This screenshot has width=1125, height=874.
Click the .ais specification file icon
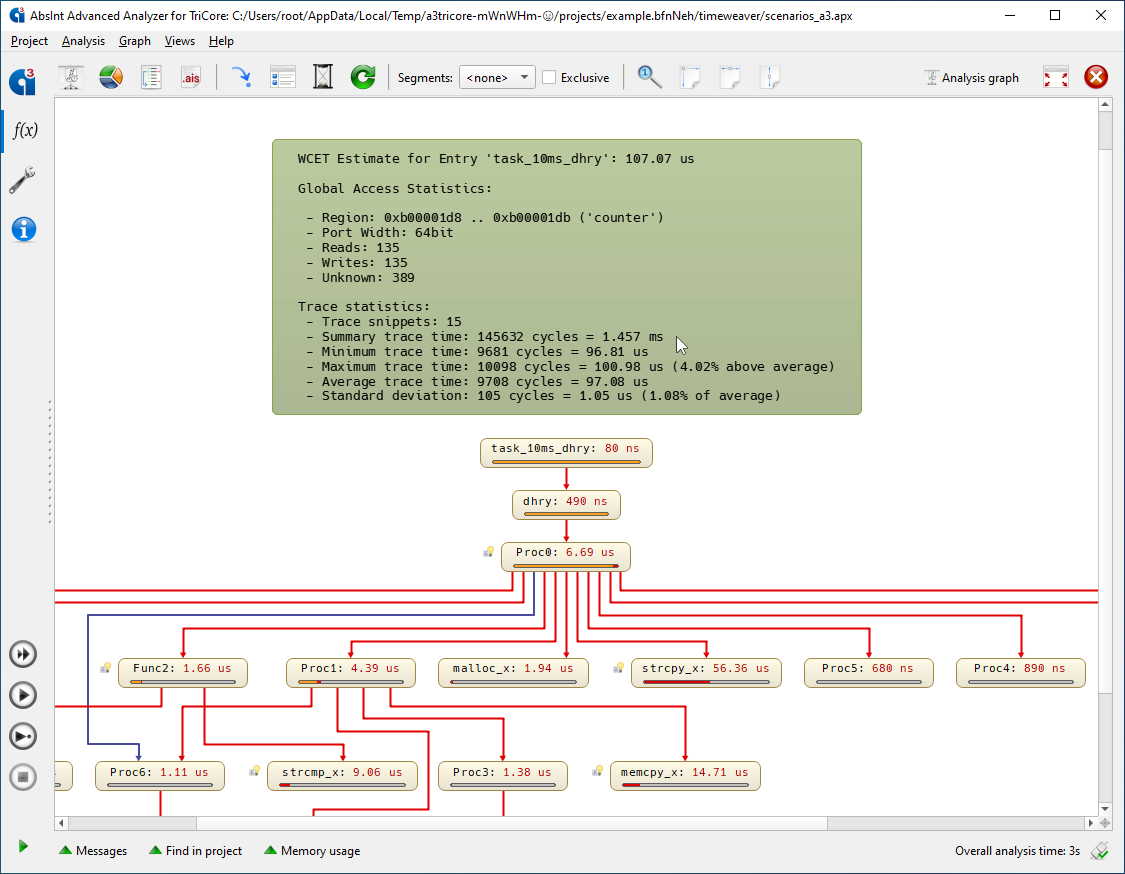tap(191, 77)
